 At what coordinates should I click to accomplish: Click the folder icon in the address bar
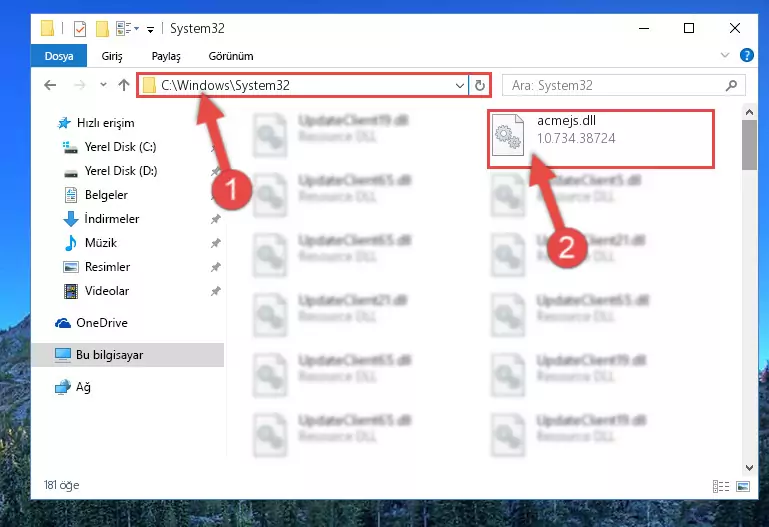(x=149, y=85)
